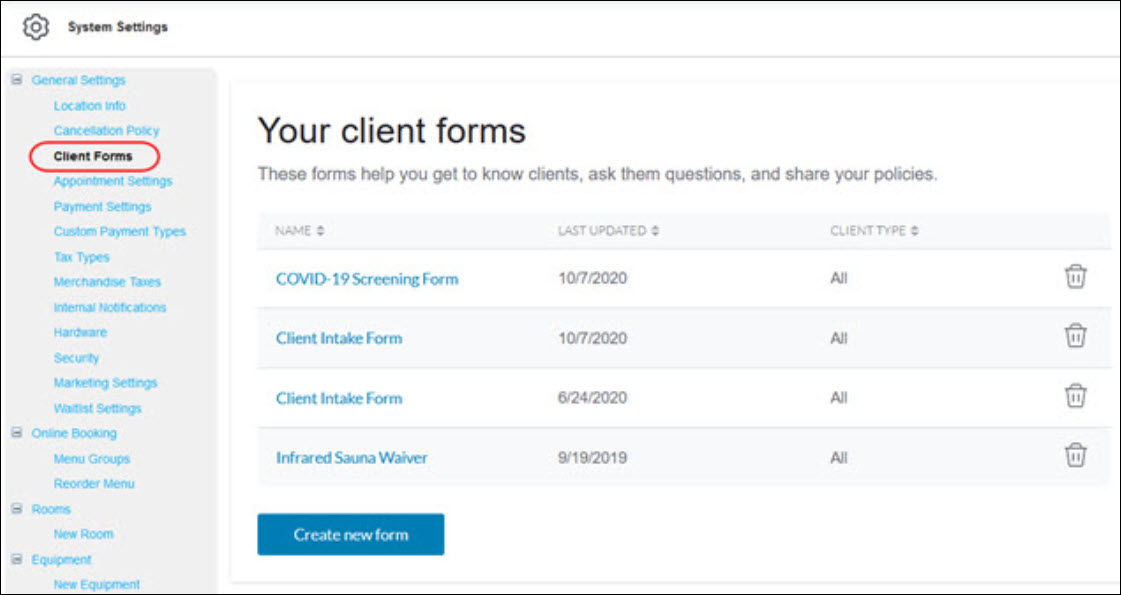Sort forms by LAST UPDATED column
Viewport: 1121px width, 595px height.
point(654,230)
